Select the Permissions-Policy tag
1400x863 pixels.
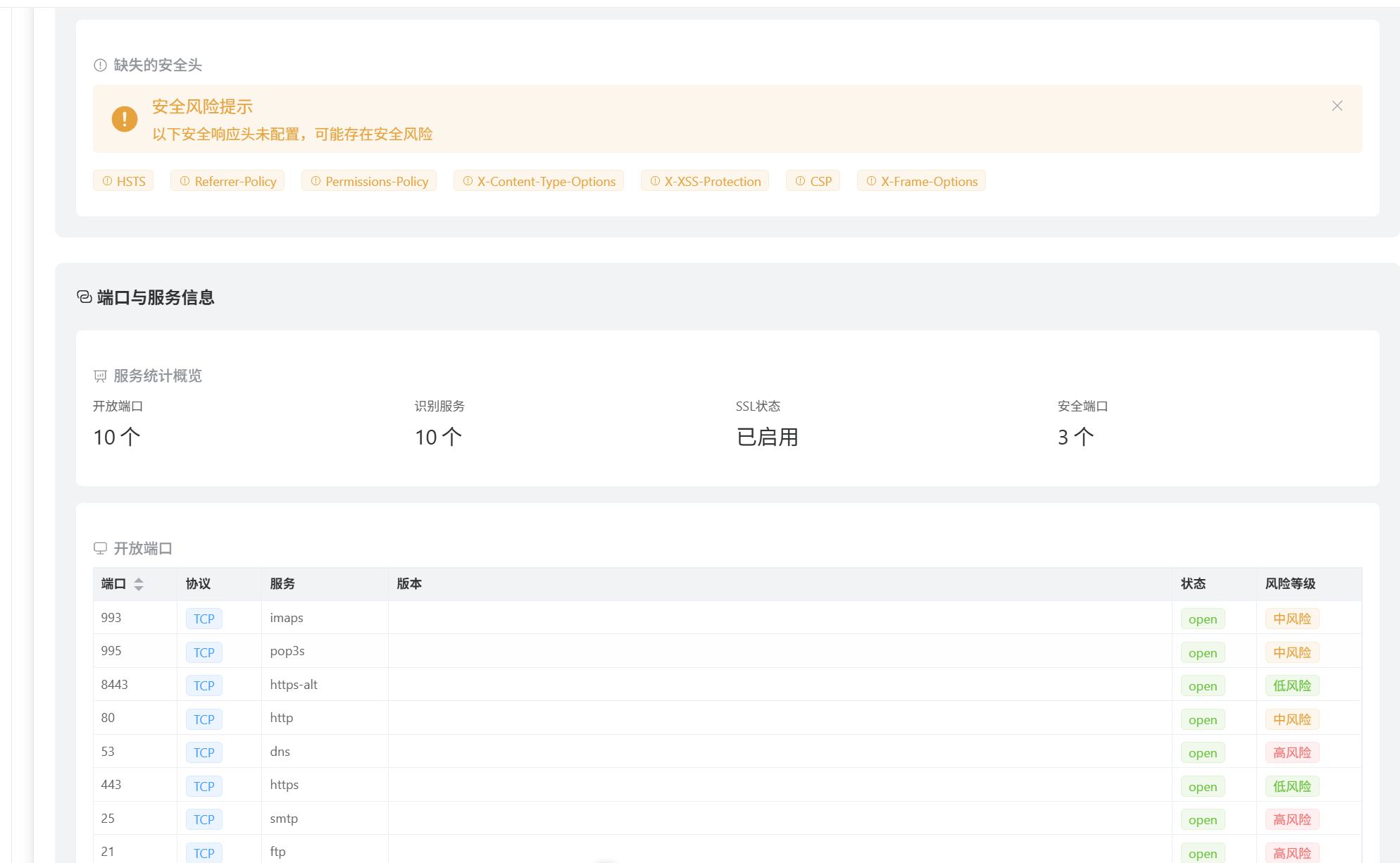coord(369,181)
